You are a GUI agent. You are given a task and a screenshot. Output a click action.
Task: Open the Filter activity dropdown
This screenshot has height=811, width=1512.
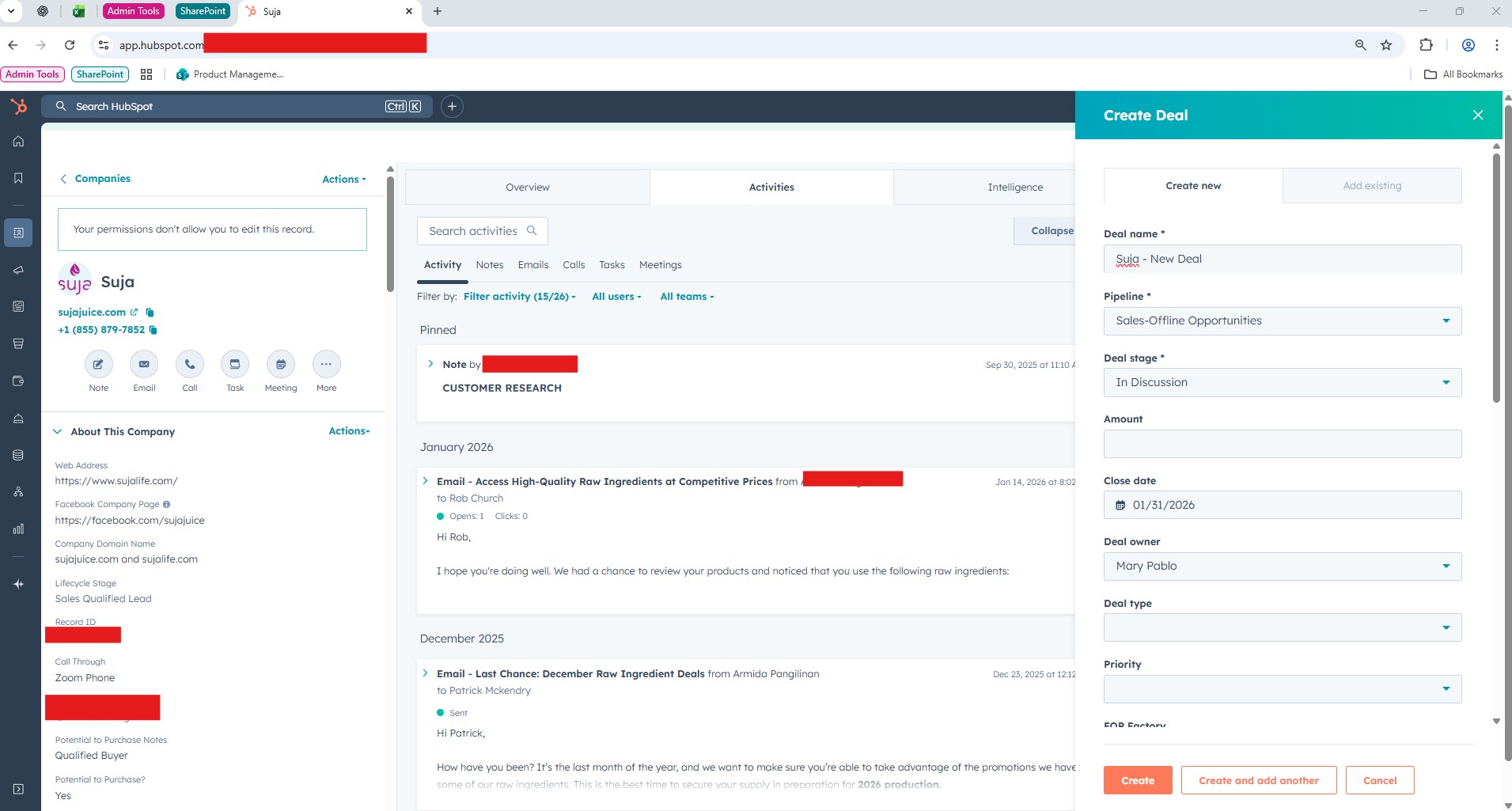click(520, 297)
